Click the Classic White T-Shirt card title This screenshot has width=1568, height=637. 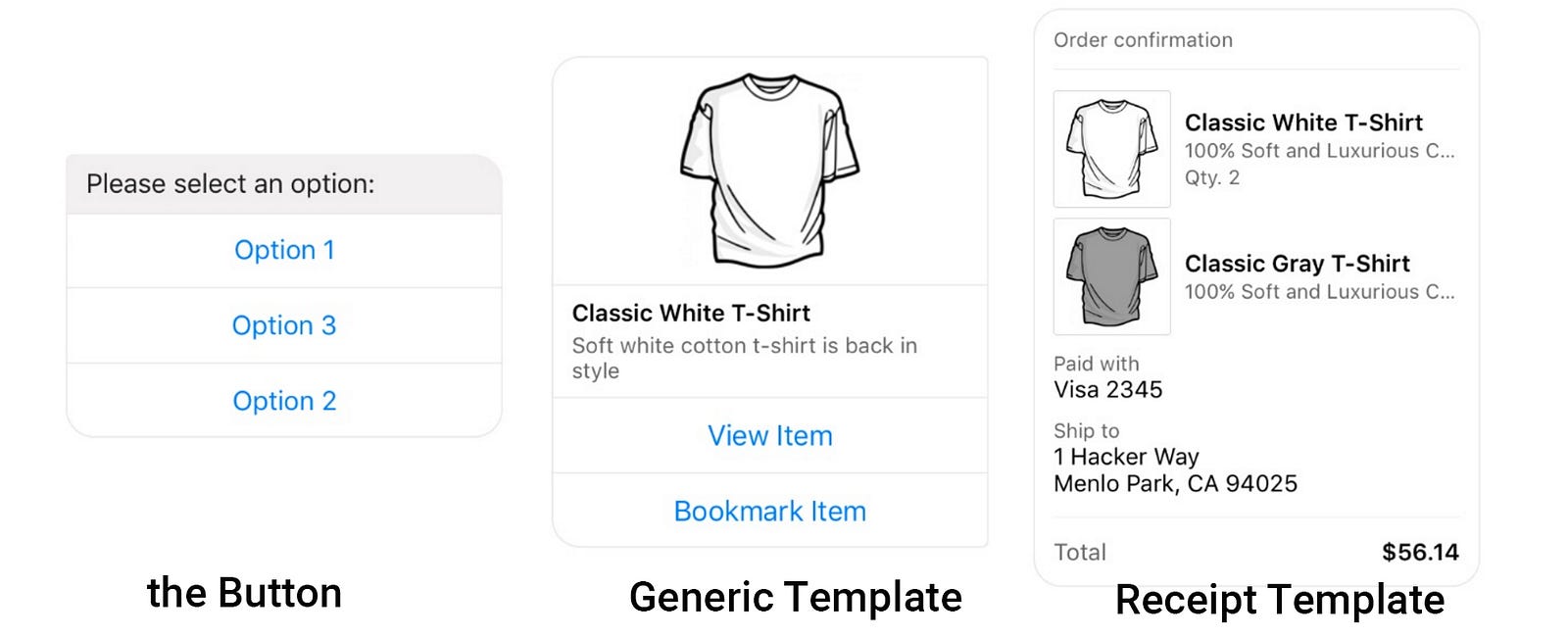(691, 314)
